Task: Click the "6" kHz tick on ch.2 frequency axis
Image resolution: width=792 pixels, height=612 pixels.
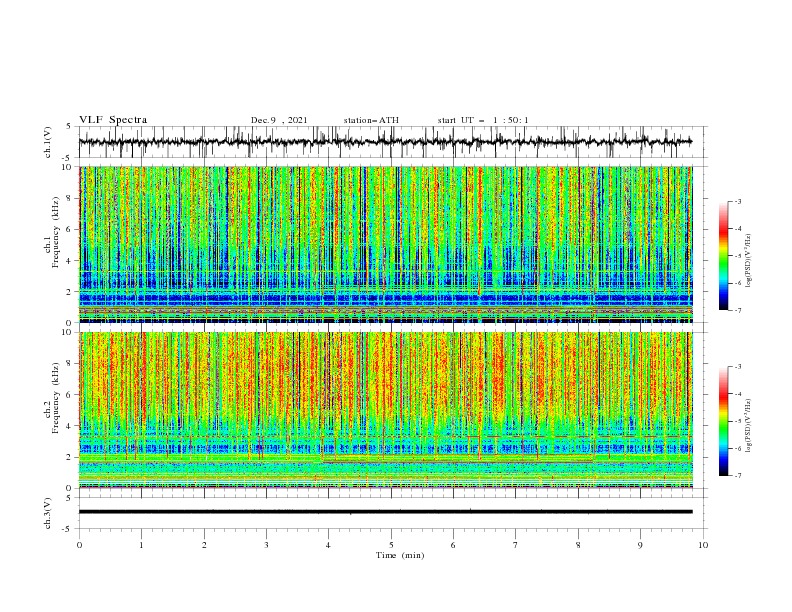Action: [70, 395]
